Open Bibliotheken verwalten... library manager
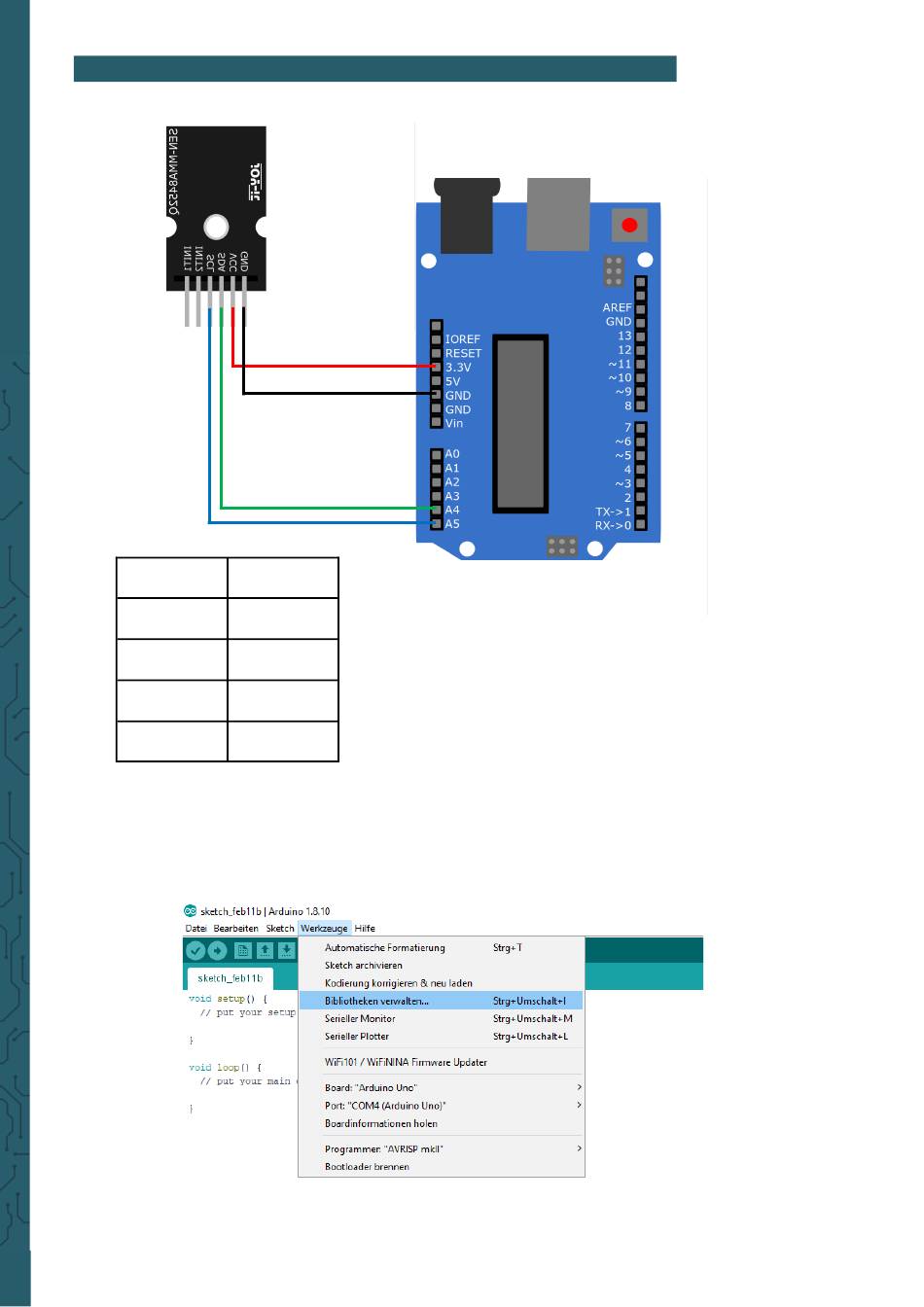This screenshot has height=1307, width=924. click(x=441, y=1001)
